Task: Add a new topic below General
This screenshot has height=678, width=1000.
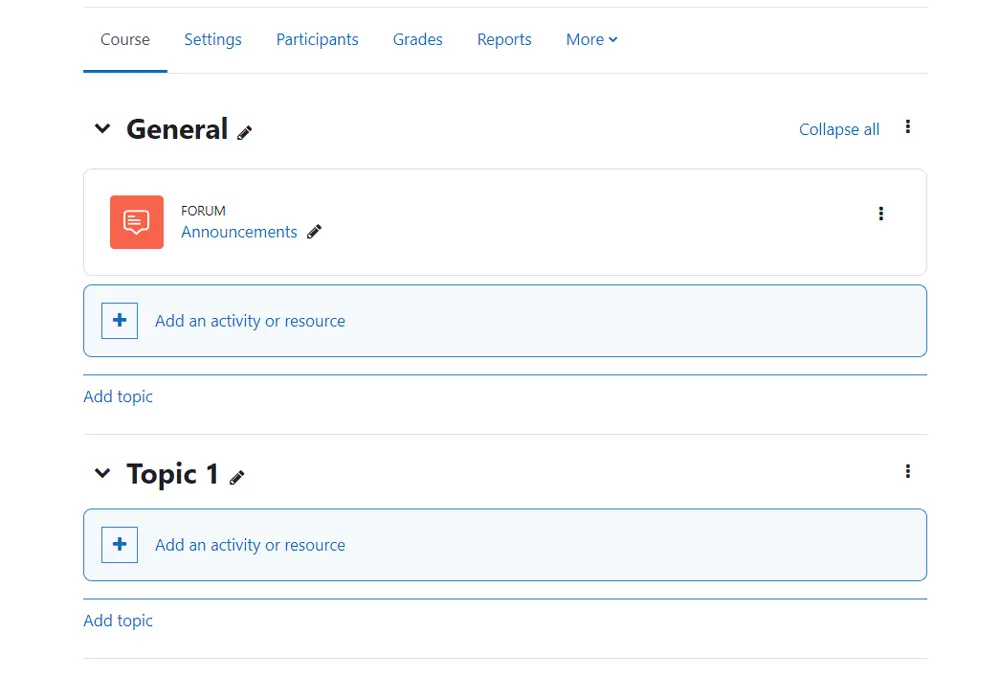Action: click(117, 396)
